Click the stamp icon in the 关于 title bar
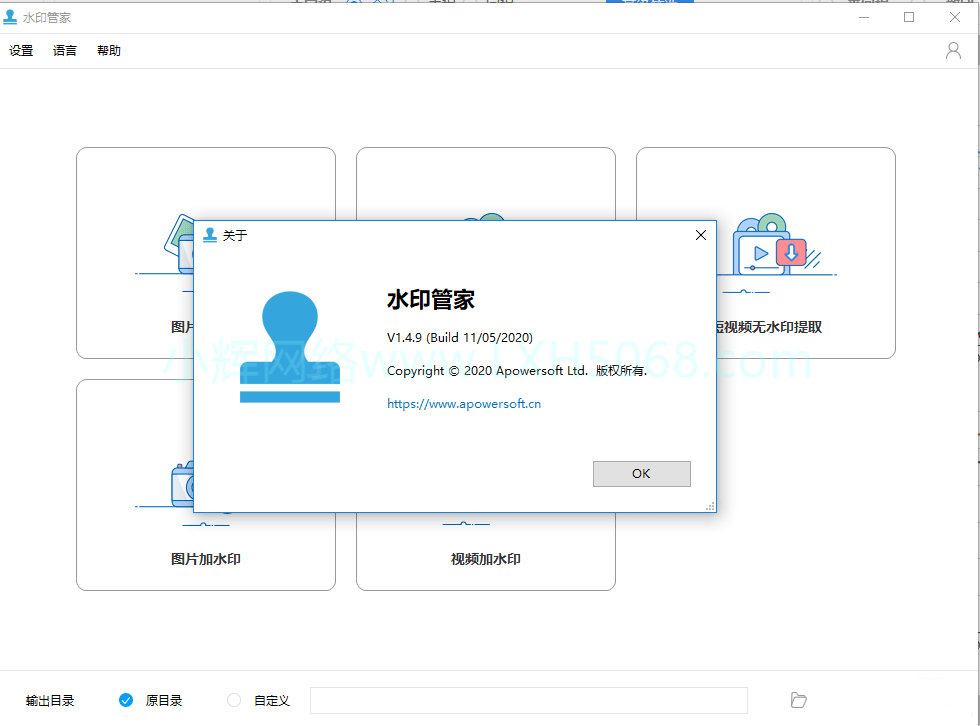Viewport: 980px width, 726px height. tap(210, 235)
